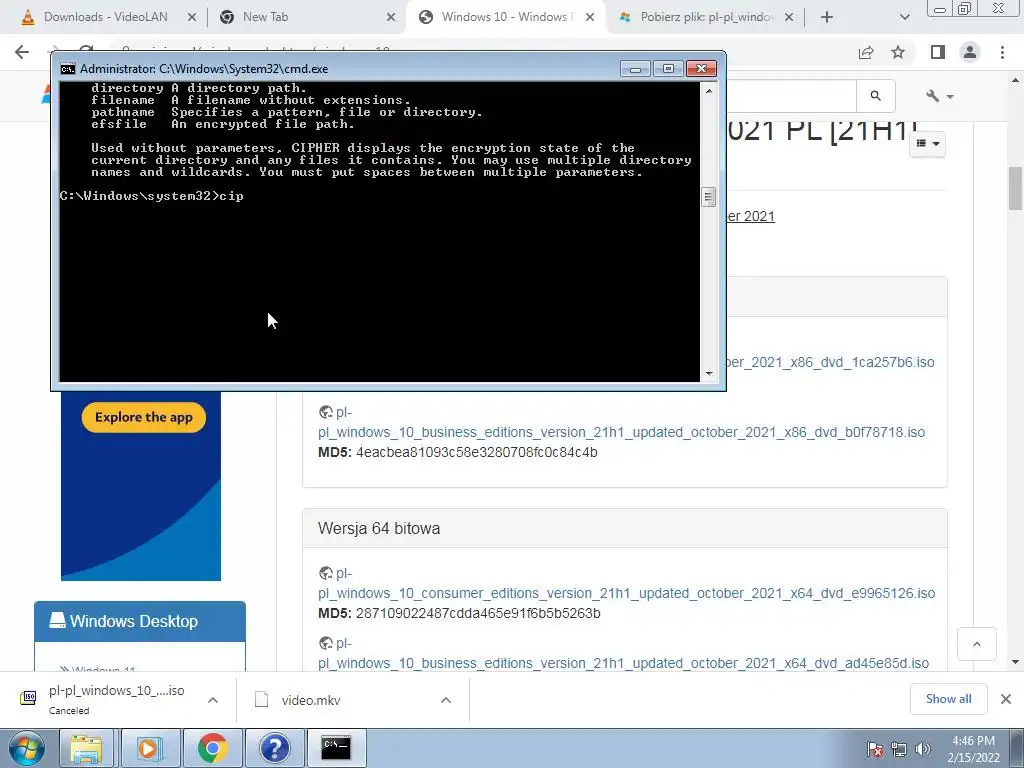Close the New Tab browser tab
This screenshot has width=1024, height=768.
coord(391,18)
